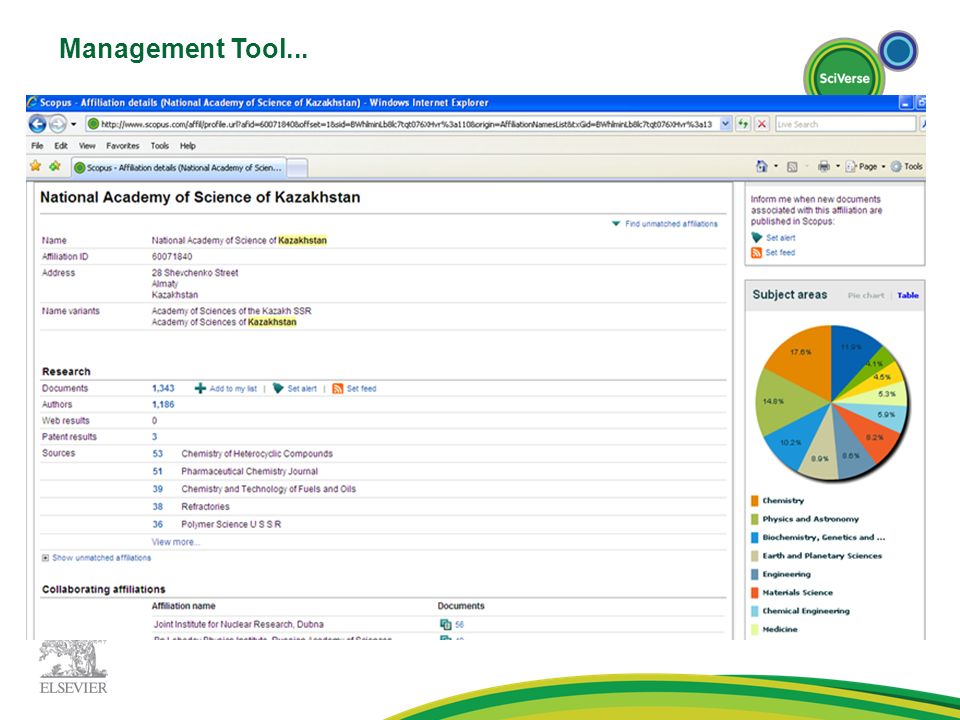Switch Subject areas to Pie chart view
The image size is (960, 720).
[866, 295]
